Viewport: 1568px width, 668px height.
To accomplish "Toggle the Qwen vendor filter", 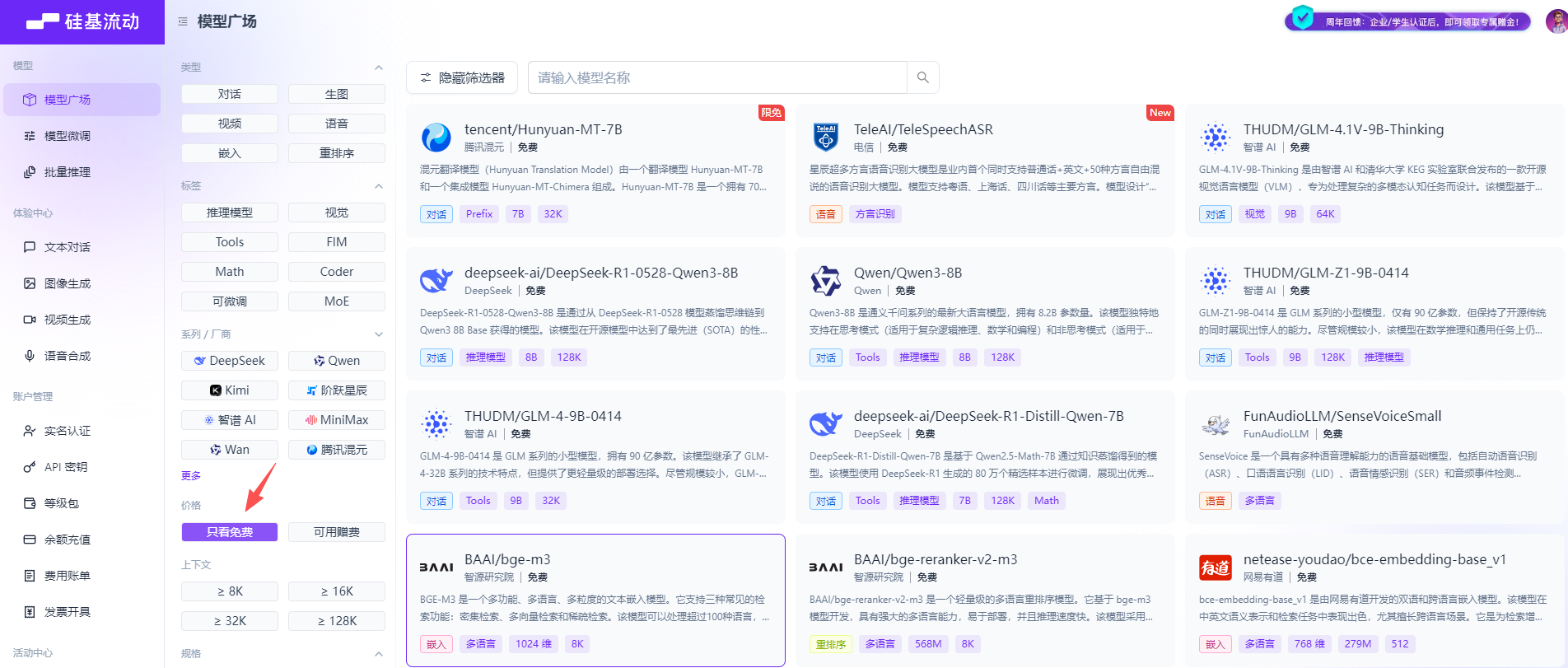I will [337, 361].
